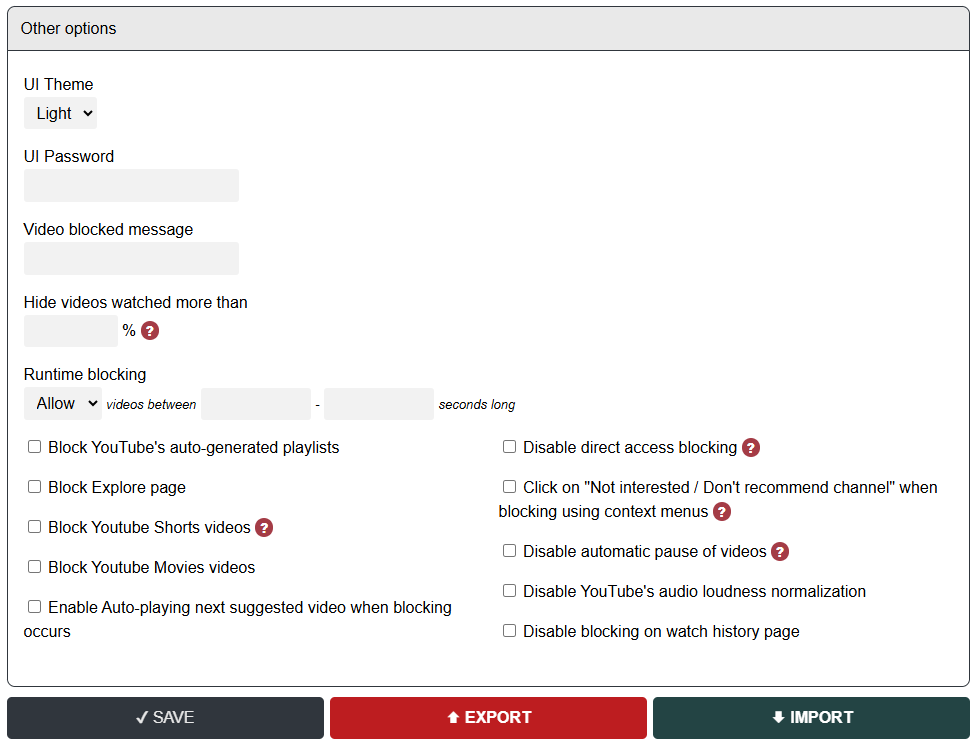
Task: Click the Video blocked message text field
Action: 131,258
